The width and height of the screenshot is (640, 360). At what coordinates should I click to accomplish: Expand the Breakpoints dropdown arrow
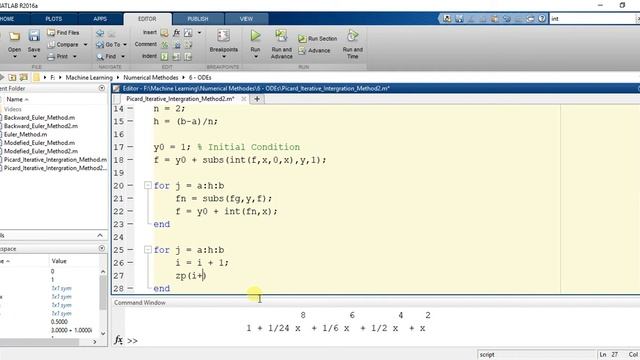coord(224,57)
